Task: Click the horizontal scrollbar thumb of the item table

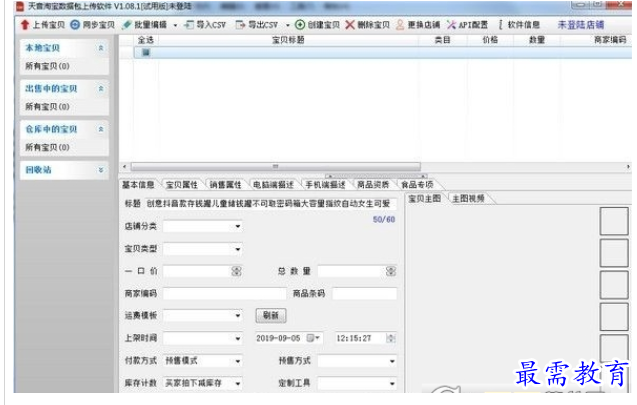Action: (275, 167)
